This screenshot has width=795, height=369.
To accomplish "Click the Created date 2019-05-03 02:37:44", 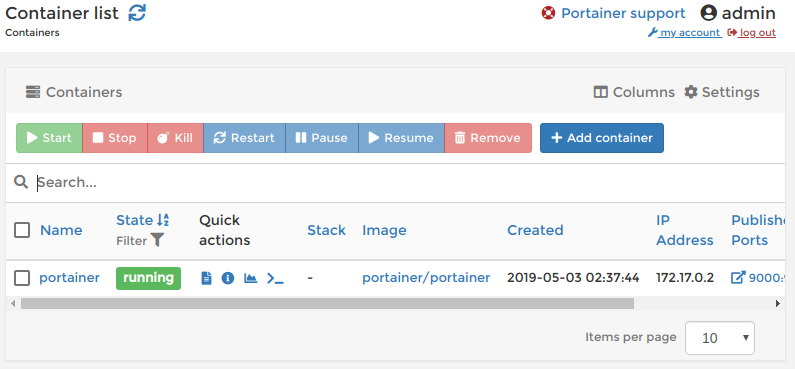I will click(573, 278).
